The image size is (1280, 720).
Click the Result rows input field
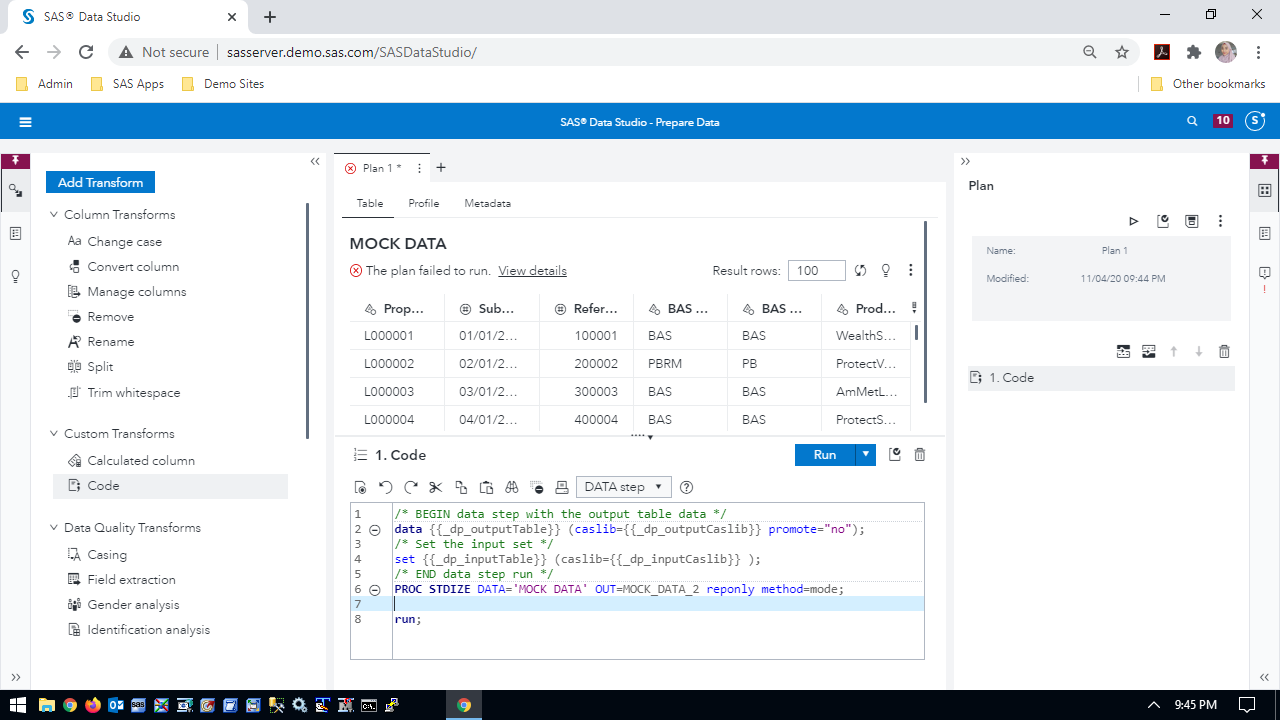816,270
